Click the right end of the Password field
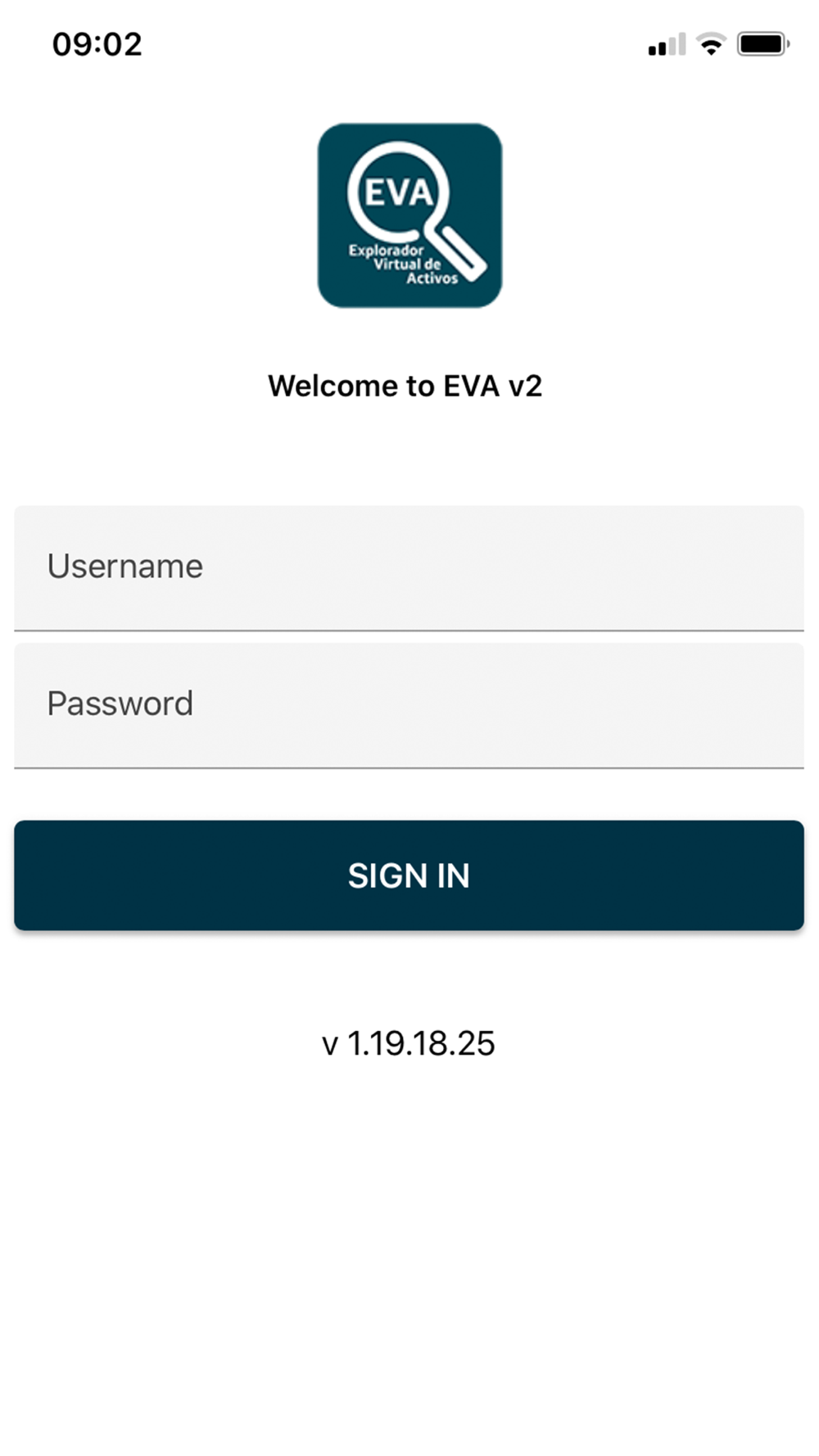 (770, 706)
